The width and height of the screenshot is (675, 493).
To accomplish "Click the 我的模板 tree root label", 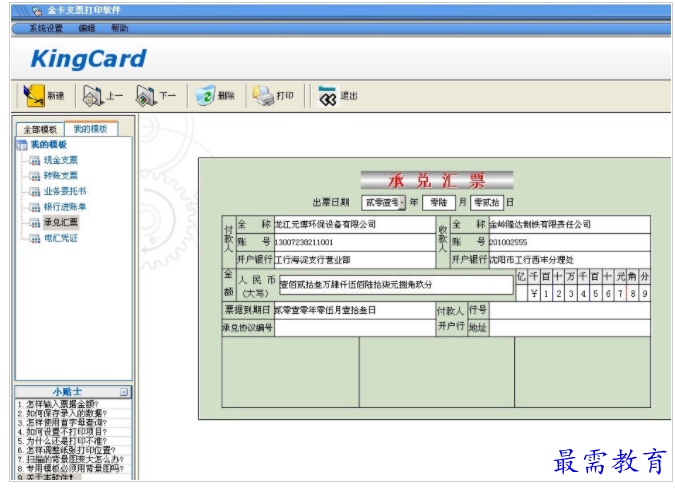I will click(x=49, y=144).
